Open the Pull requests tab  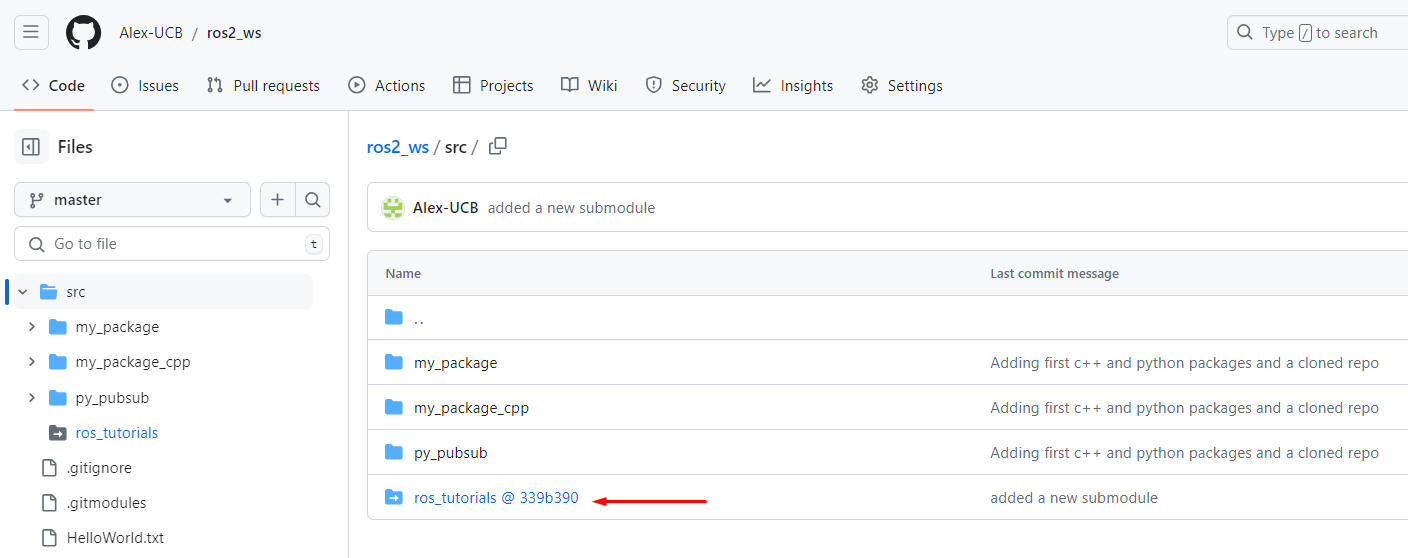click(x=263, y=86)
